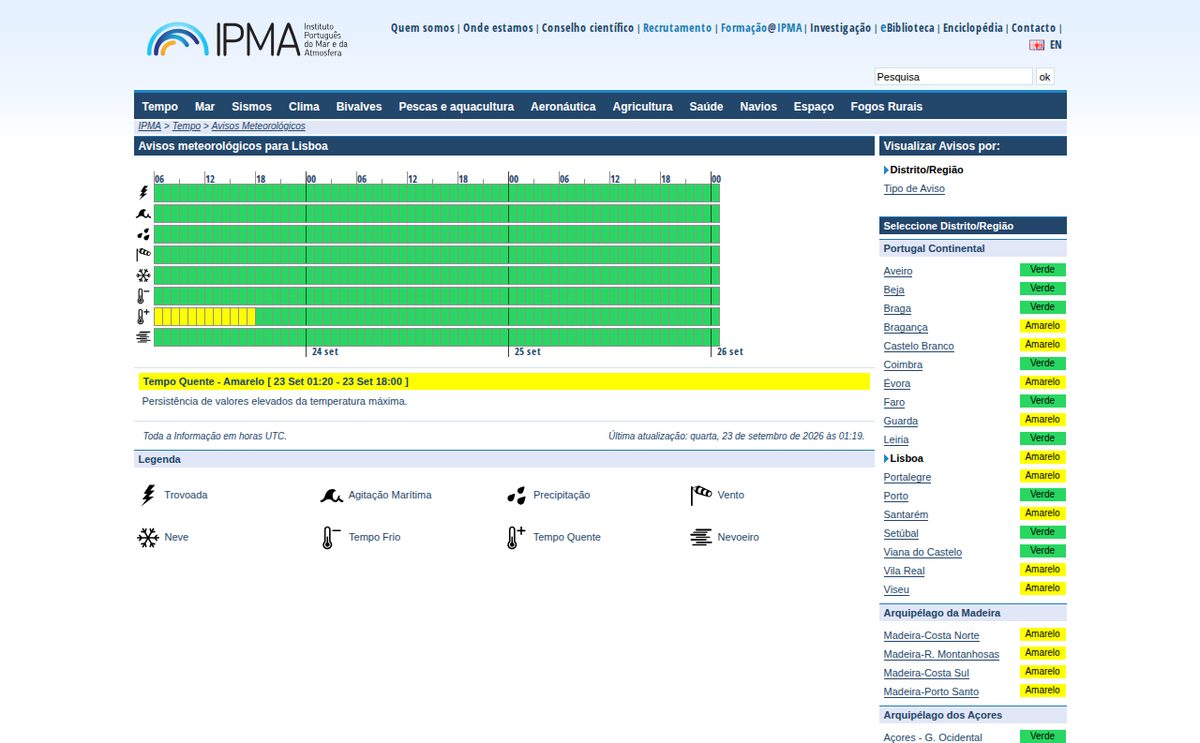Select the Faro district
This screenshot has width=1200, height=743.
pos(894,402)
